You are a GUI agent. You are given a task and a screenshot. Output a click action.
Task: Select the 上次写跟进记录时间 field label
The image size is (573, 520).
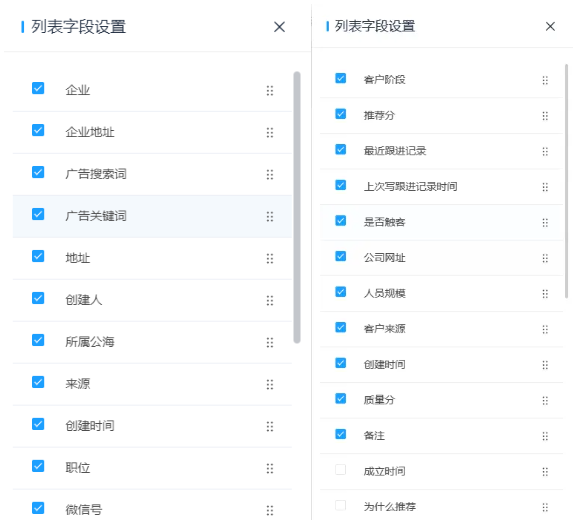pos(410,187)
